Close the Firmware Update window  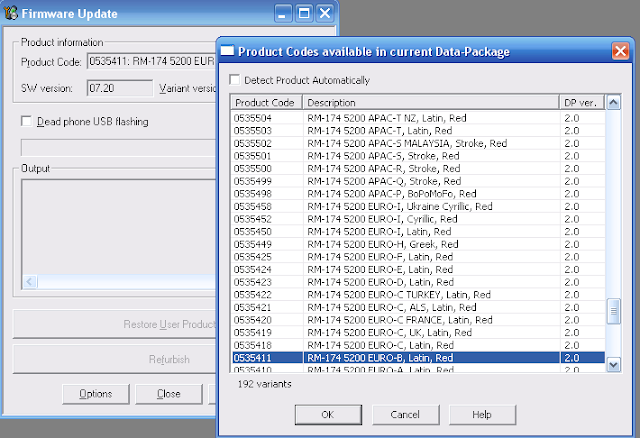(x=325, y=13)
